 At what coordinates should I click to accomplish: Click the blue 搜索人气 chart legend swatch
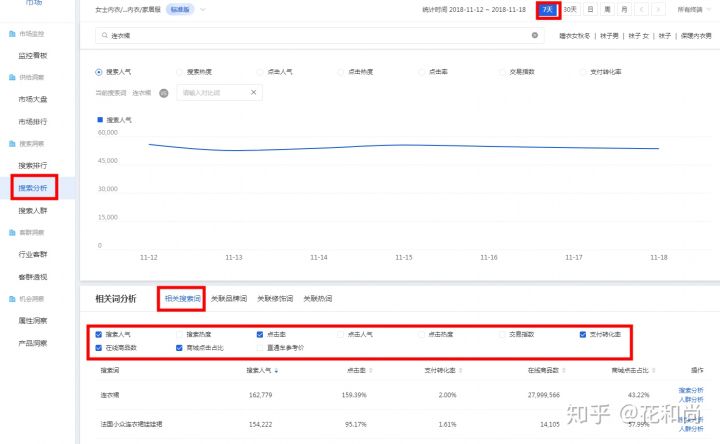click(x=99, y=119)
